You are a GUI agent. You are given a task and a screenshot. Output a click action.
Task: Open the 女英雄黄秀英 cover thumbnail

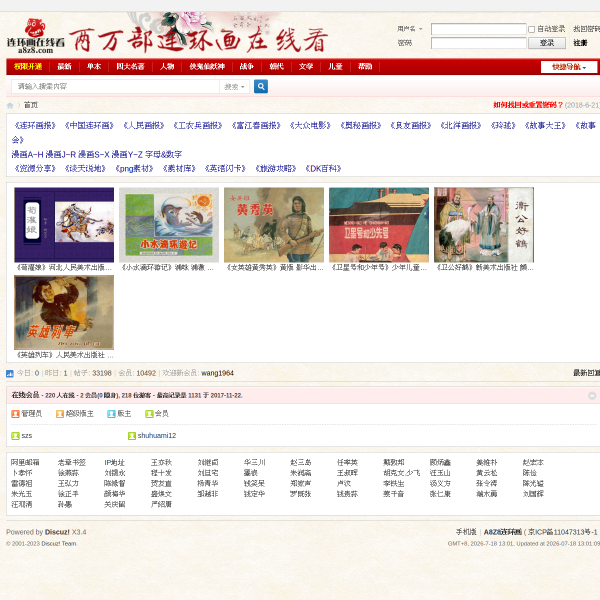pyautogui.click(x=274, y=225)
